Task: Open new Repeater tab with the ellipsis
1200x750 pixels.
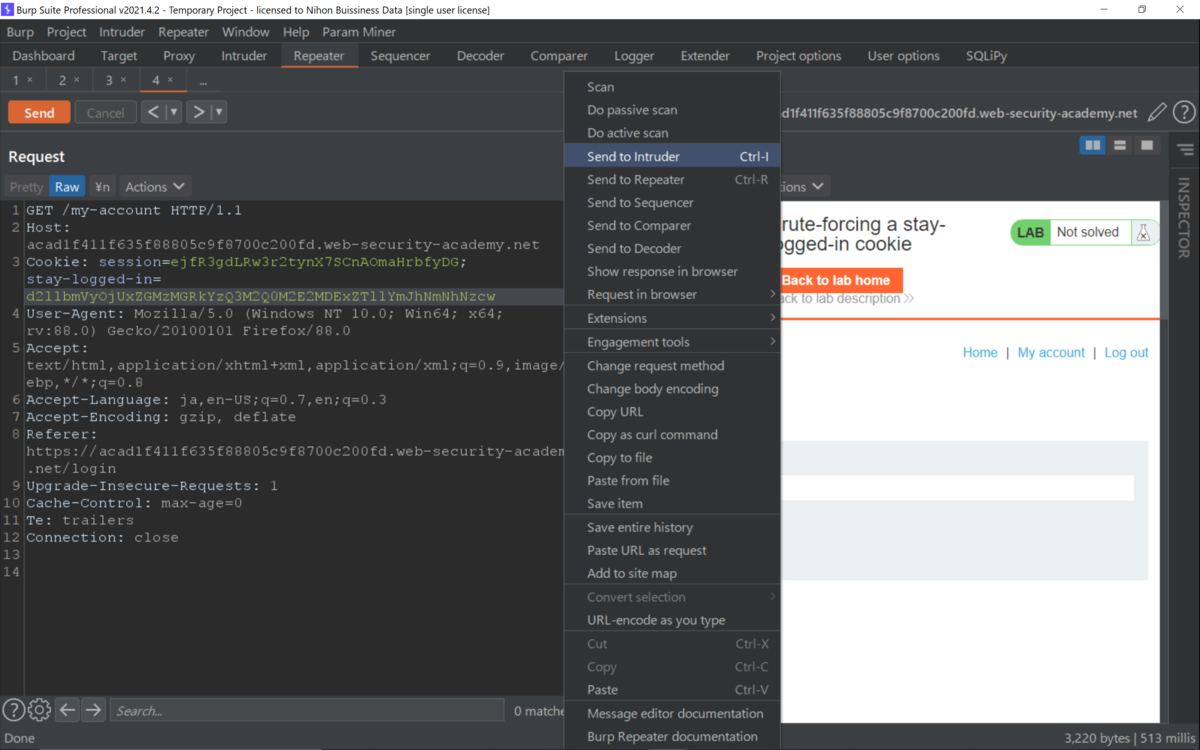Action: click(203, 81)
